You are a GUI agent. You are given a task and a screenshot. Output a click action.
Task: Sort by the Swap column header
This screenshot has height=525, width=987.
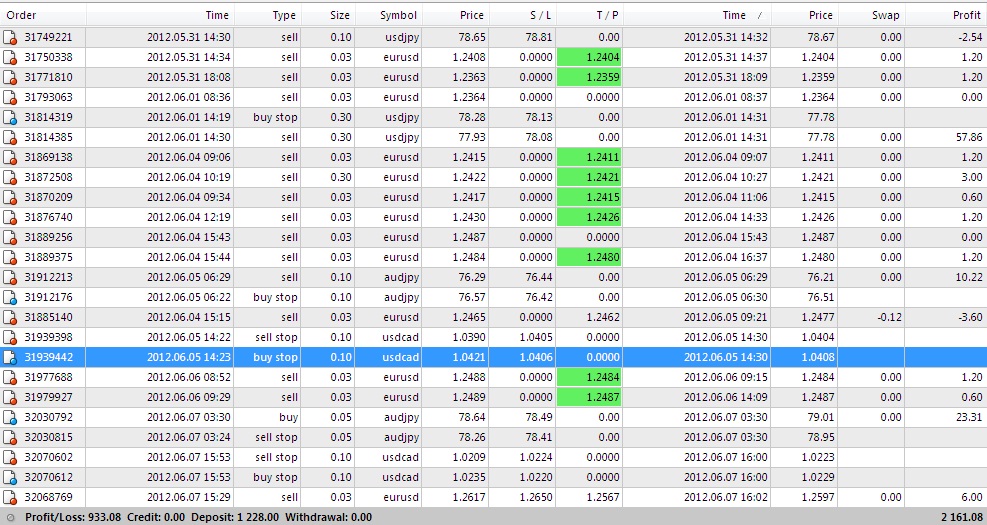pos(871,15)
